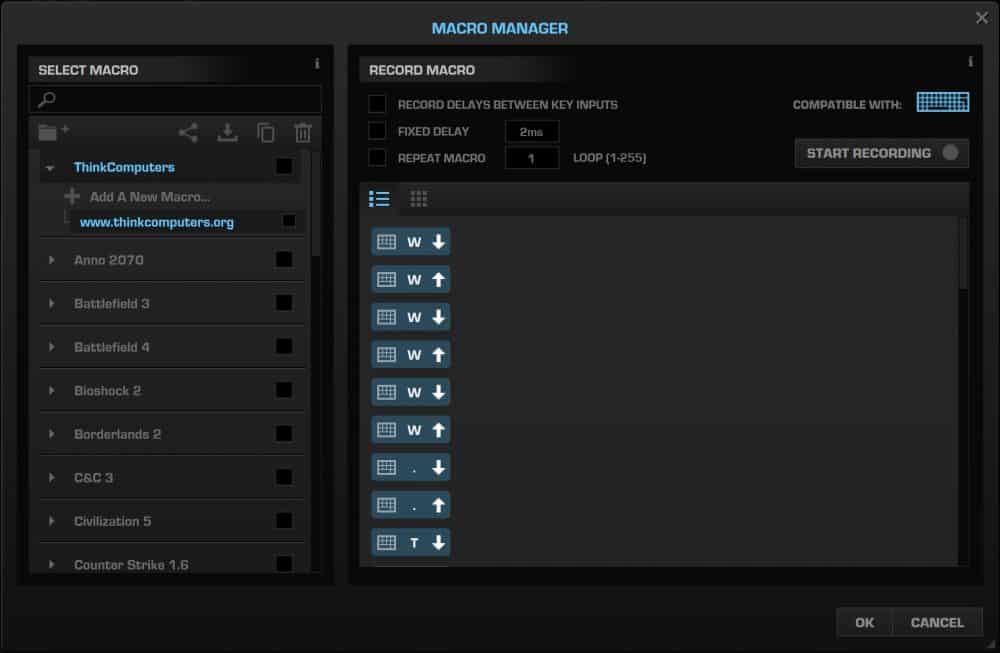Select Borderlands 2 folder name

click(117, 434)
